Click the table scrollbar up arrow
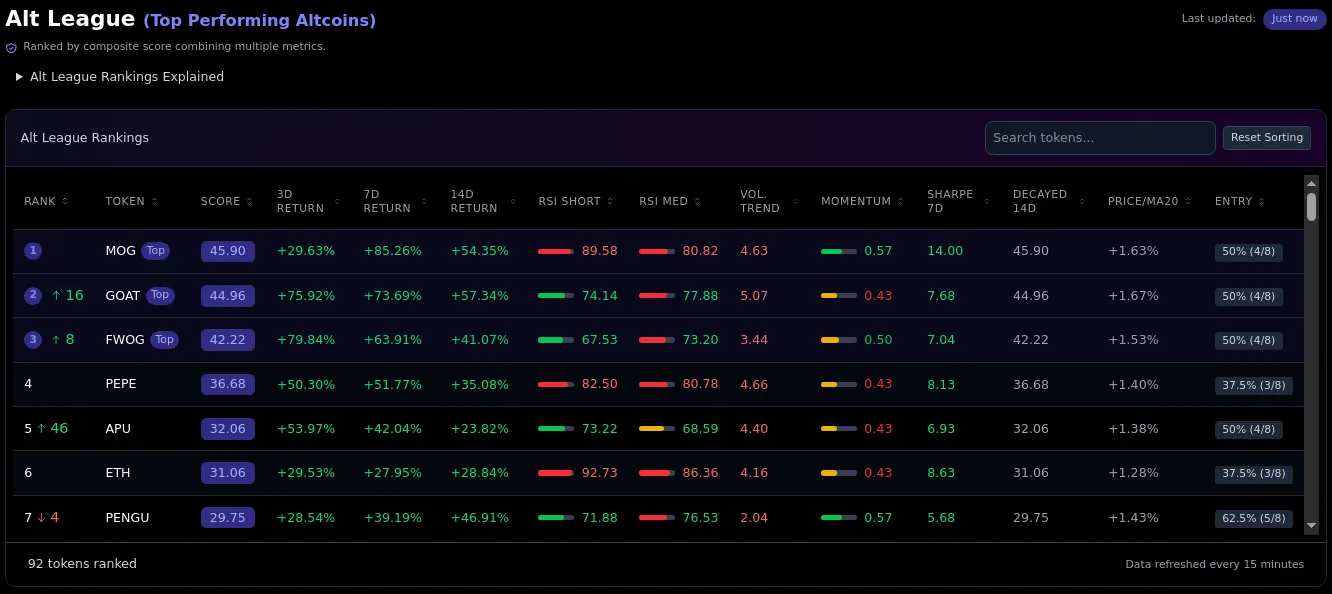 (x=1312, y=182)
